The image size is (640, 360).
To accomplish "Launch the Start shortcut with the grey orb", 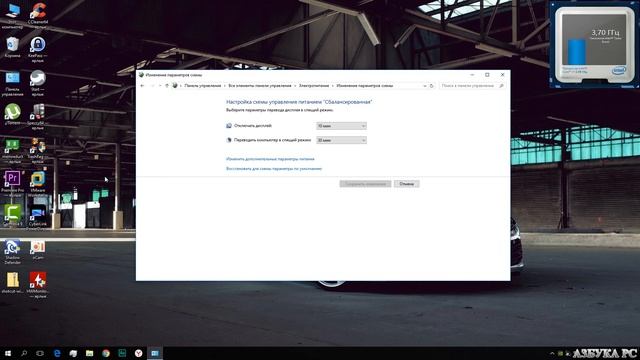I will click(38, 83).
